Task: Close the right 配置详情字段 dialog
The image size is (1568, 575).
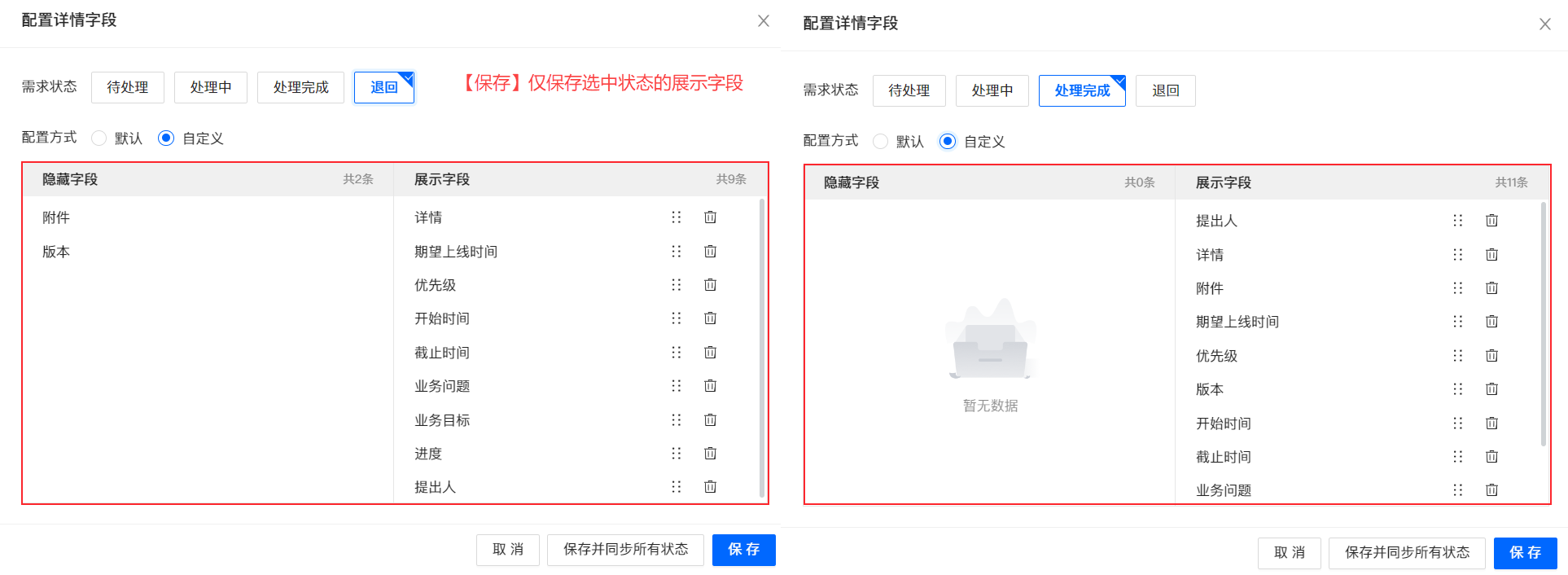Action: pos(1545,24)
